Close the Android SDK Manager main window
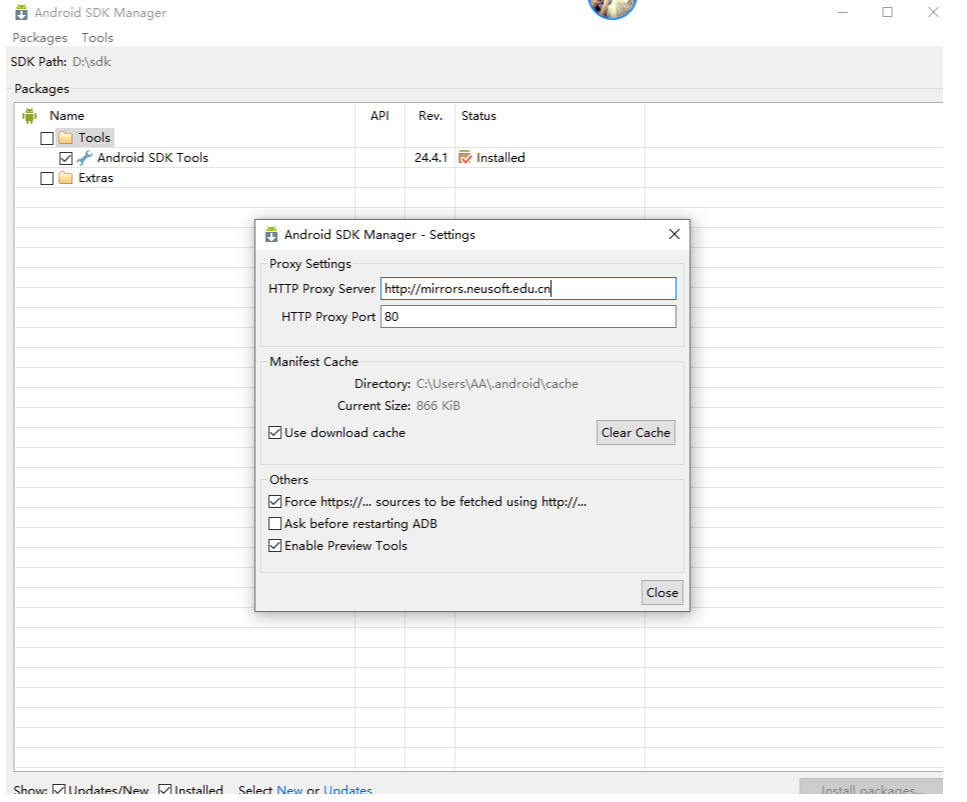This screenshot has height=802, width=967. click(933, 12)
